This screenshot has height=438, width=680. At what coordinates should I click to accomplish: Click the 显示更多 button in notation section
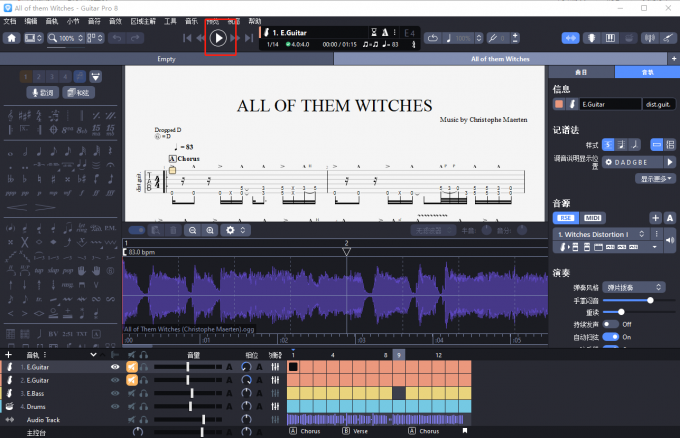pyautogui.click(x=656, y=178)
